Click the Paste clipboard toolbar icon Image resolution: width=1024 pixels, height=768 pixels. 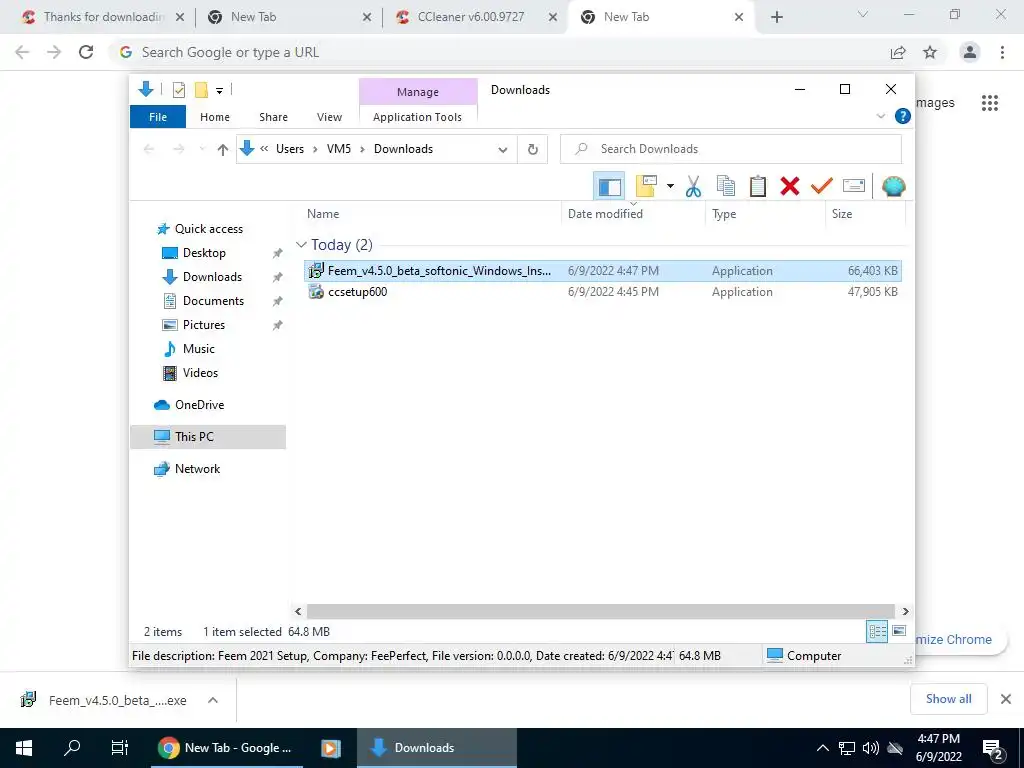point(758,186)
